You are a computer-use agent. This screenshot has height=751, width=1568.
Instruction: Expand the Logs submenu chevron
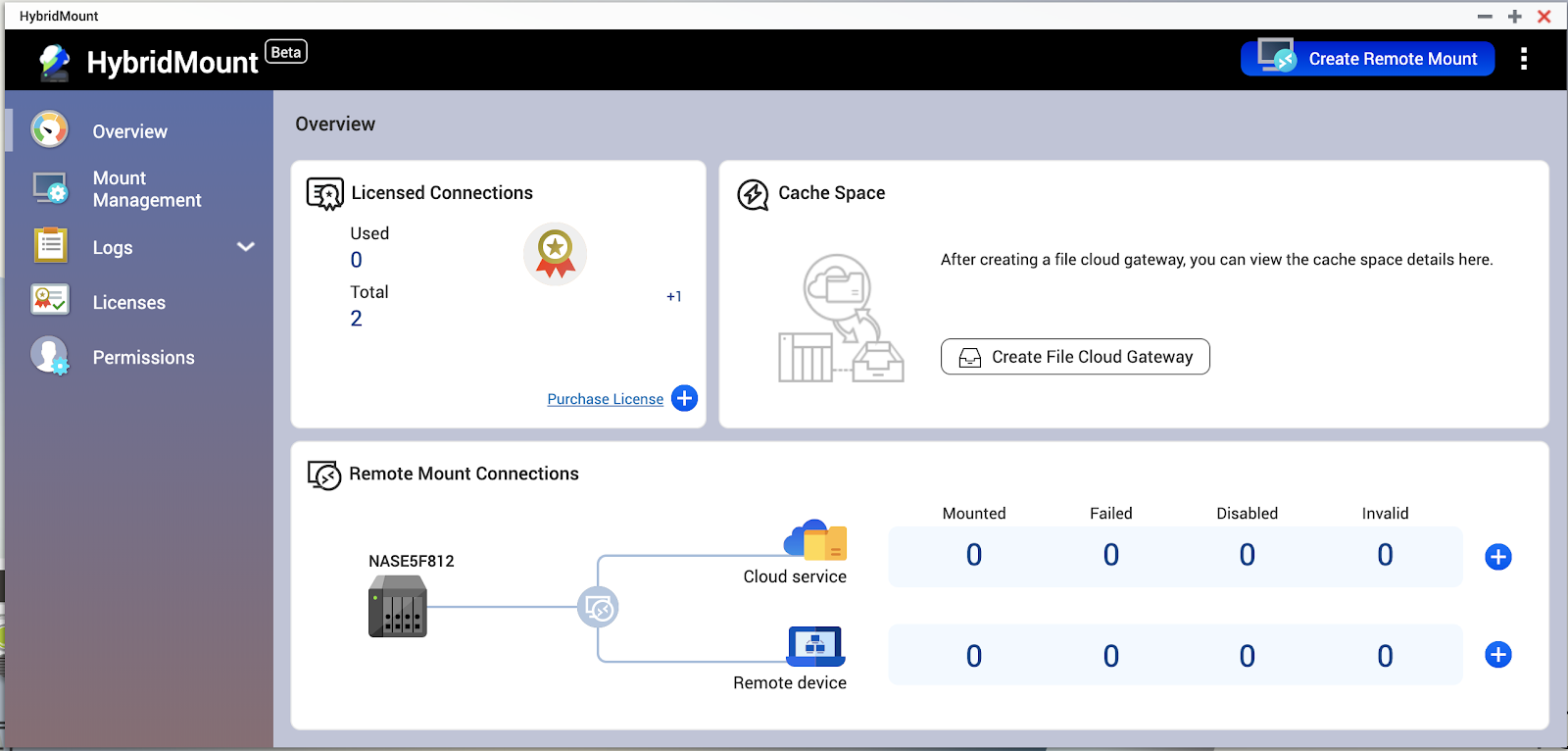(246, 247)
